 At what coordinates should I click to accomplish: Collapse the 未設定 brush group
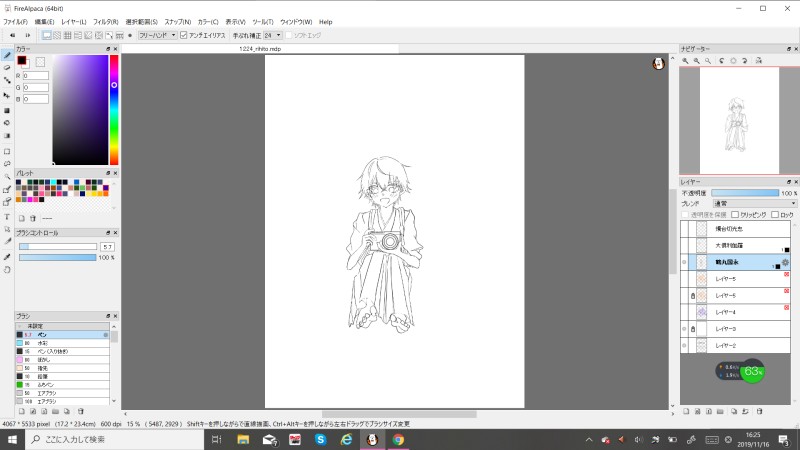click(x=19, y=326)
